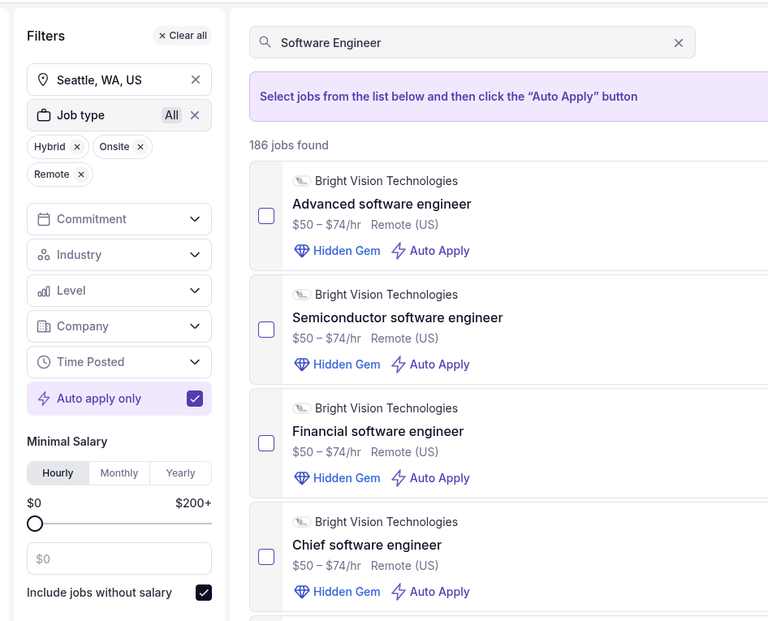
Task: Click the Seattle, WA, US location field
Action: click(119, 79)
